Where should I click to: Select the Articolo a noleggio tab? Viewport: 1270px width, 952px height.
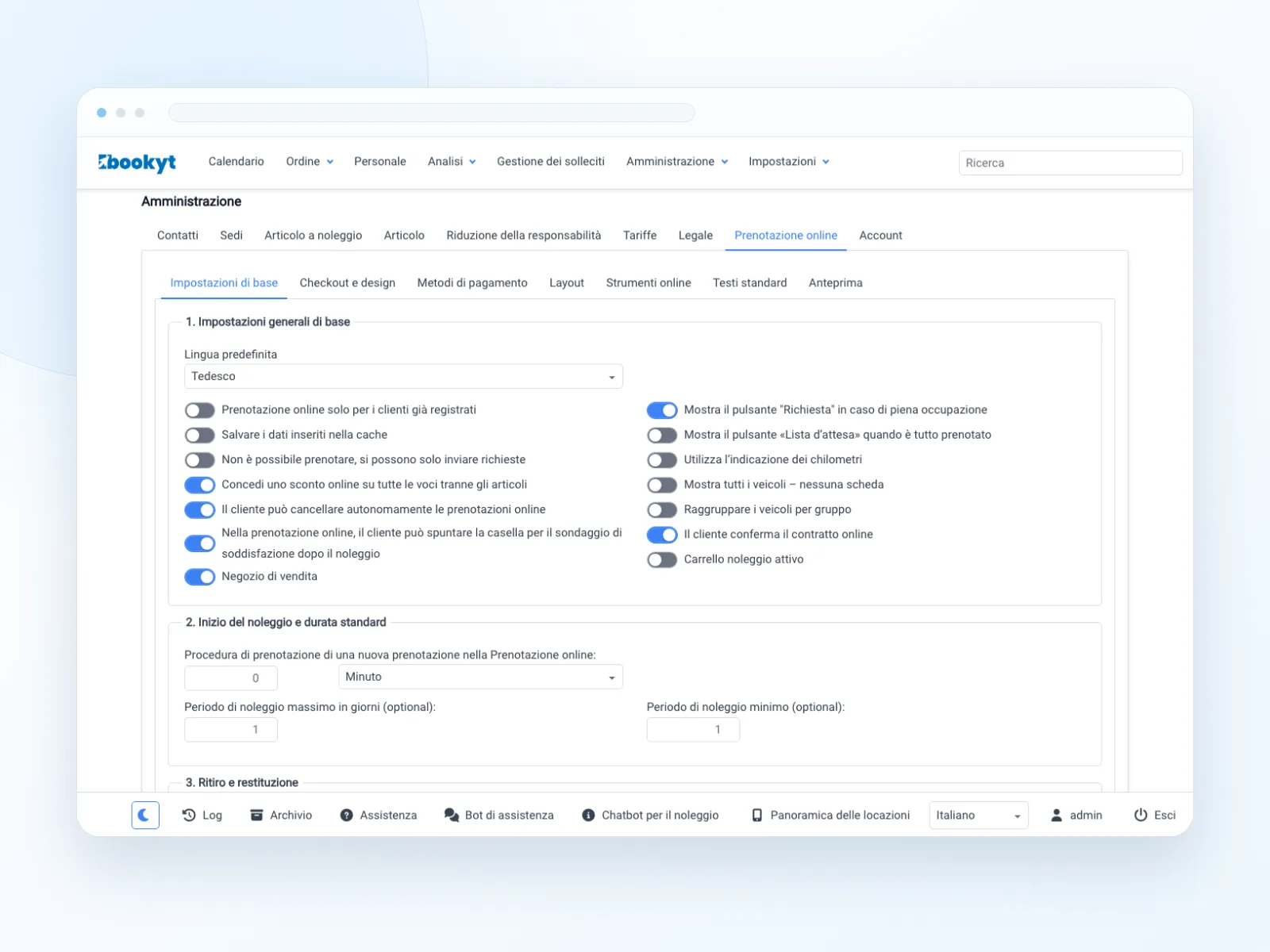[x=314, y=235]
